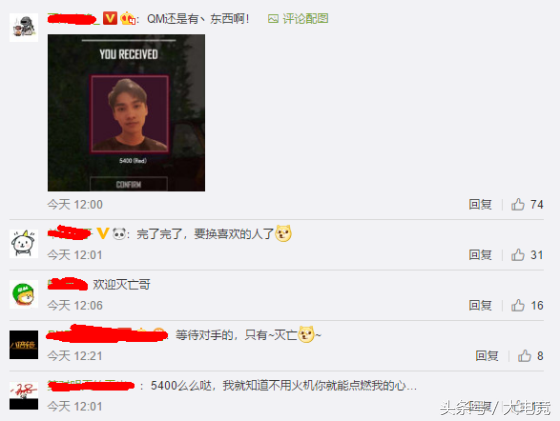Like the comment showing 8 likes
The height and width of the screenshot is (421, 560).
pos(524,356)
